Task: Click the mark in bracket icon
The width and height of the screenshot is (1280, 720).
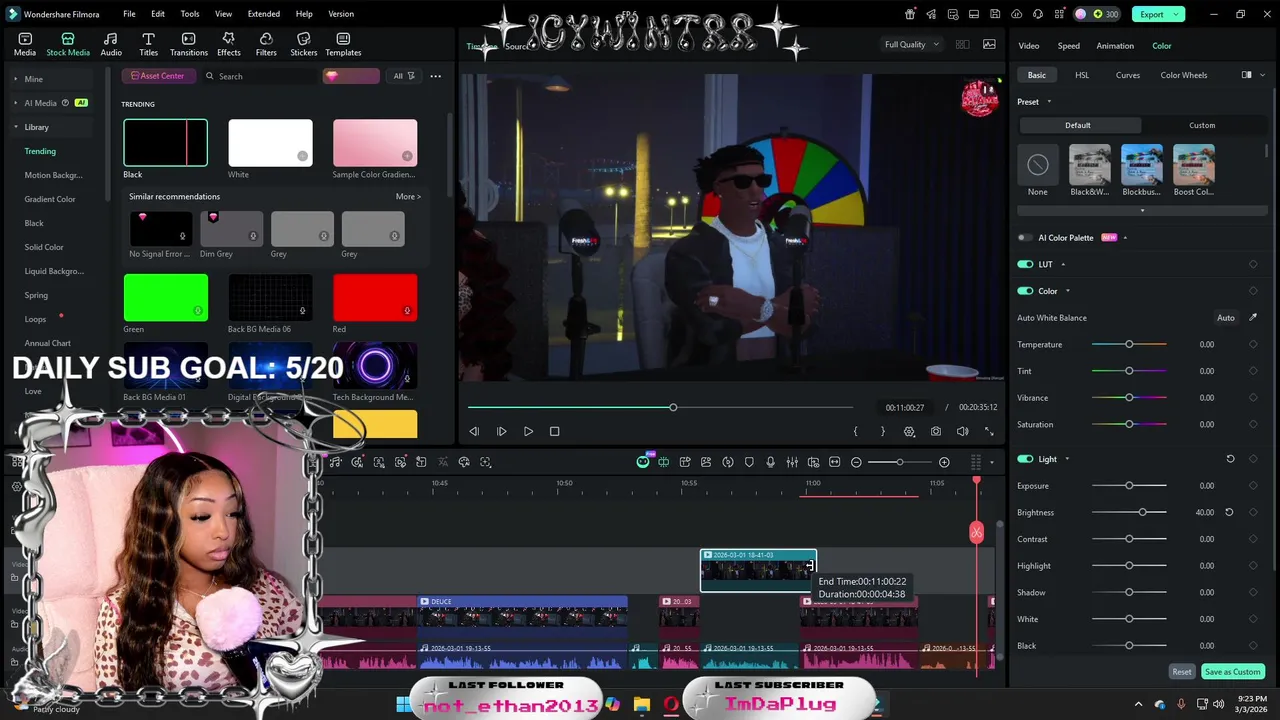Action: (x=855, y=431)
